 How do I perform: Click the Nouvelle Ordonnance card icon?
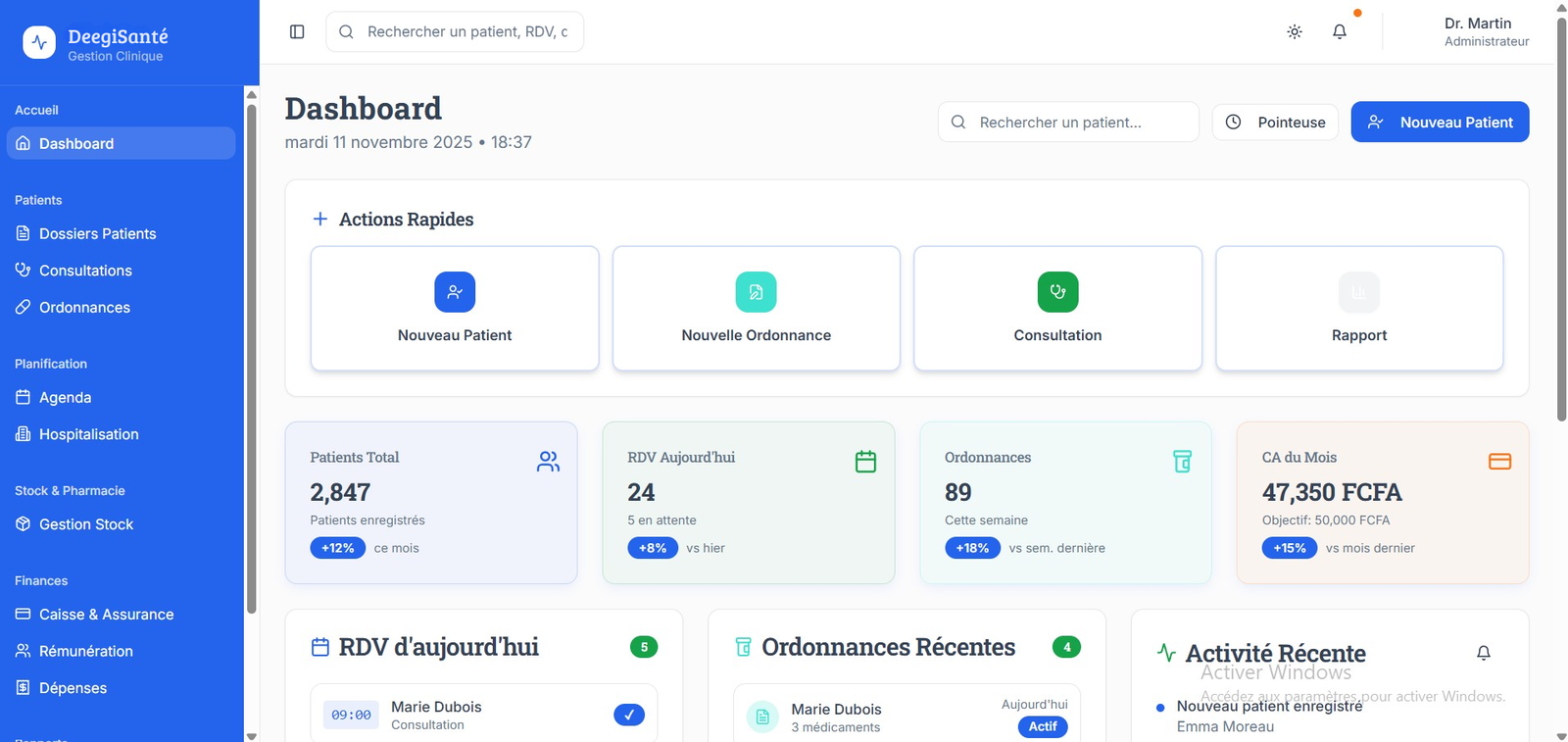pos(756,292)
